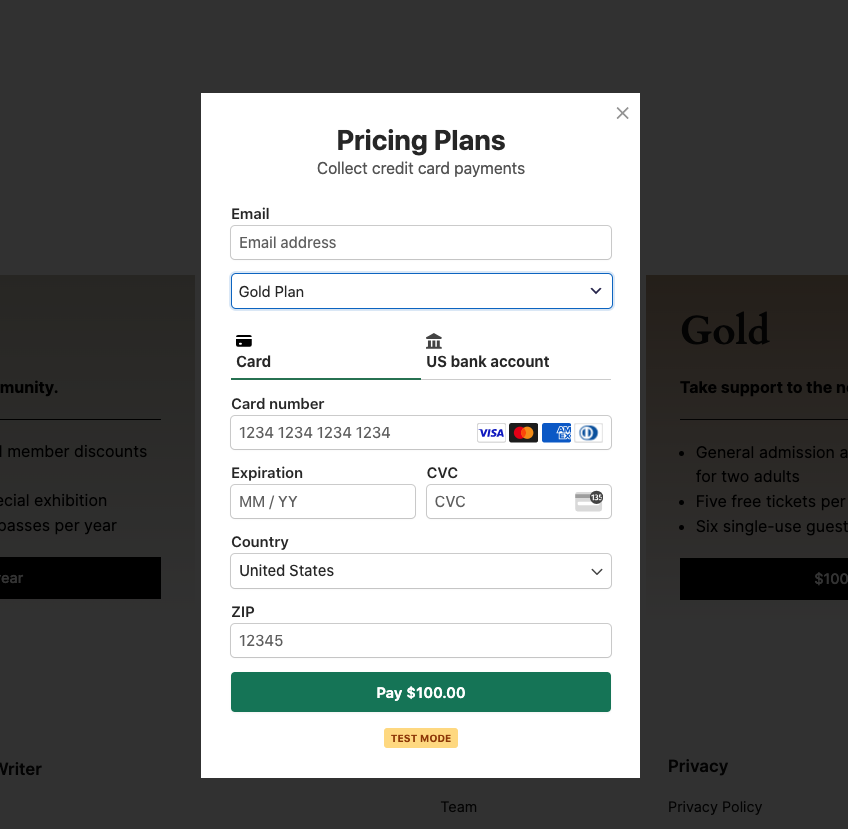Open the Privacy Policy link
The image size is (848, 829).
(715, 807)
